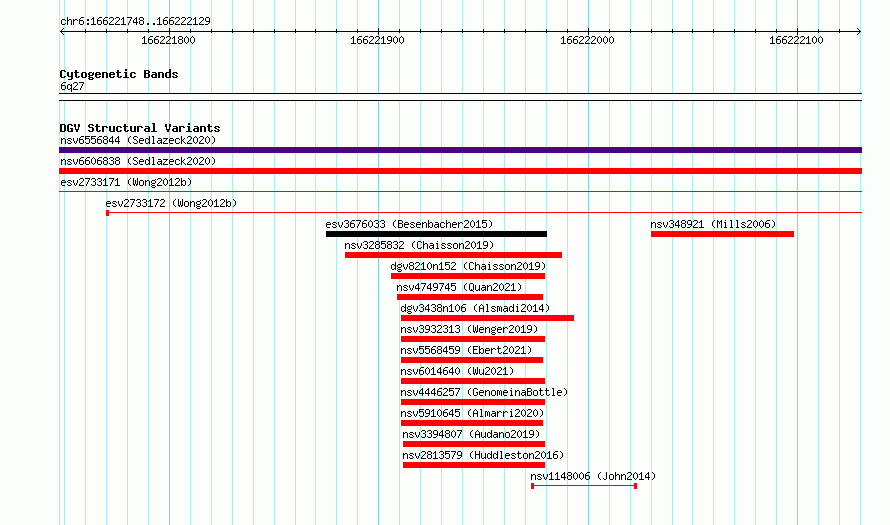Click the red nsv5910645 variant bar
This screenshot has width=890, height=525.
pos(472,423)
